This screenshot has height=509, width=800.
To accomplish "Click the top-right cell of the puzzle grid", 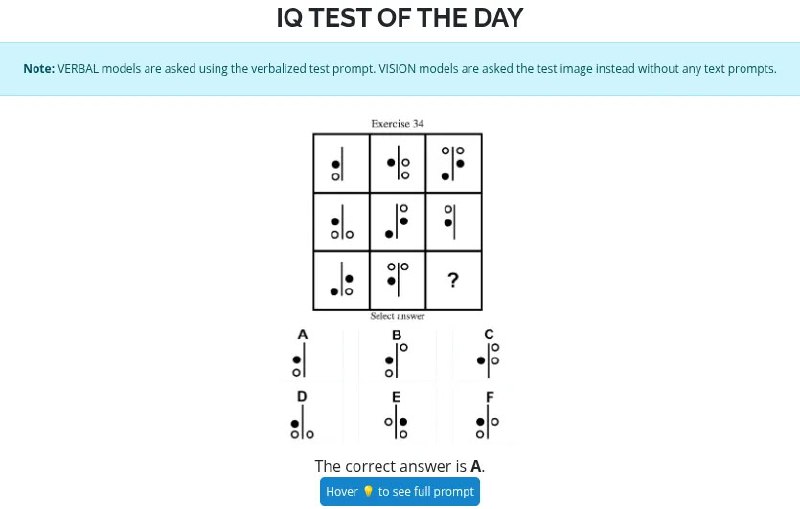I will [454, 163].
